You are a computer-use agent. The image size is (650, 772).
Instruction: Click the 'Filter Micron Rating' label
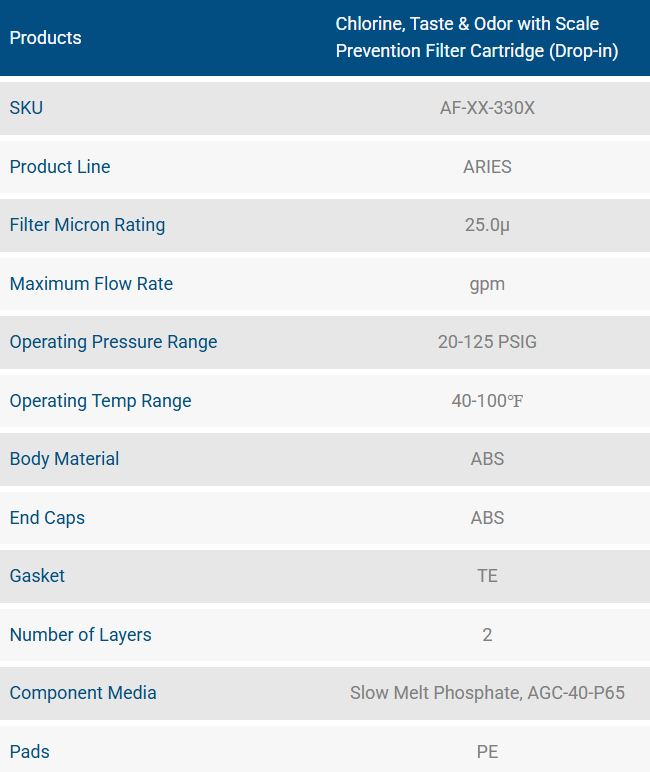tap(88, 225)
